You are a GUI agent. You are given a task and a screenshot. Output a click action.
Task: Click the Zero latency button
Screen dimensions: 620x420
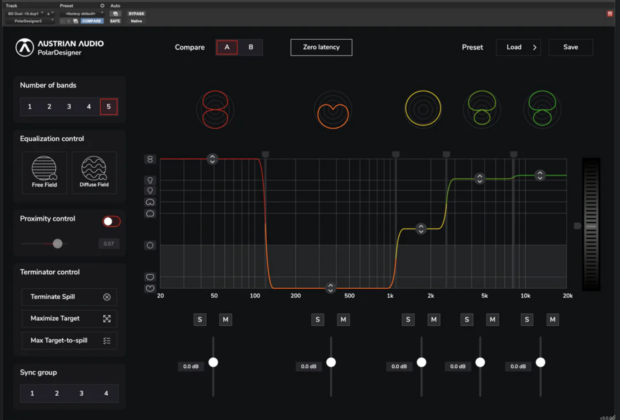(x=321, y=47)
